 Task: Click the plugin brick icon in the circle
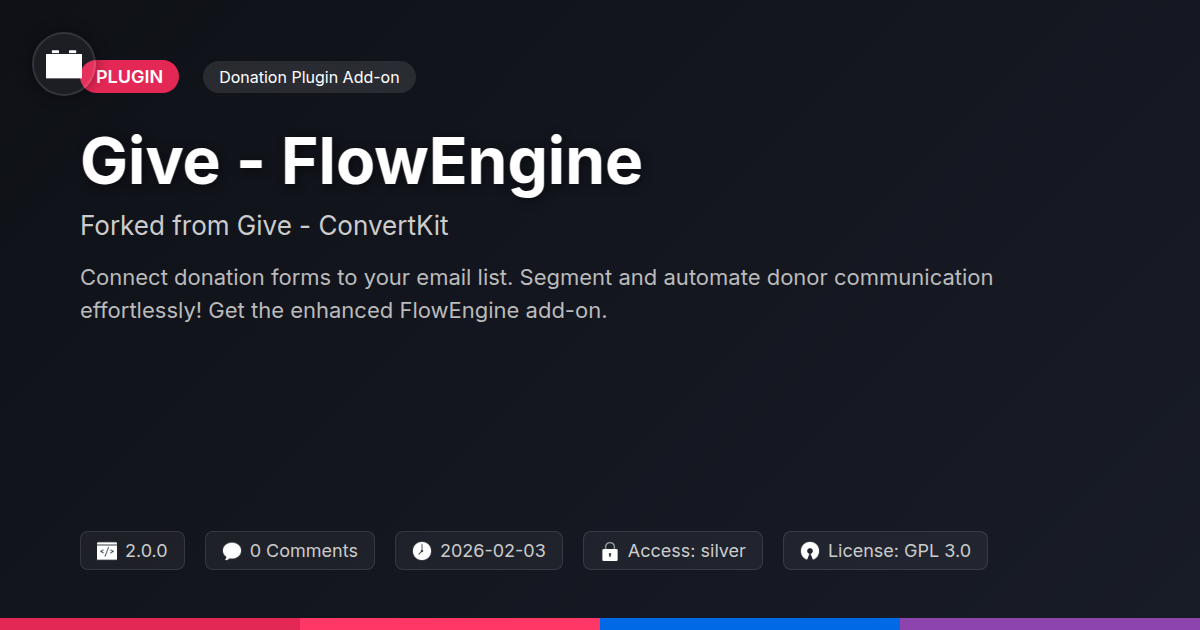click(x=64, y=65)
